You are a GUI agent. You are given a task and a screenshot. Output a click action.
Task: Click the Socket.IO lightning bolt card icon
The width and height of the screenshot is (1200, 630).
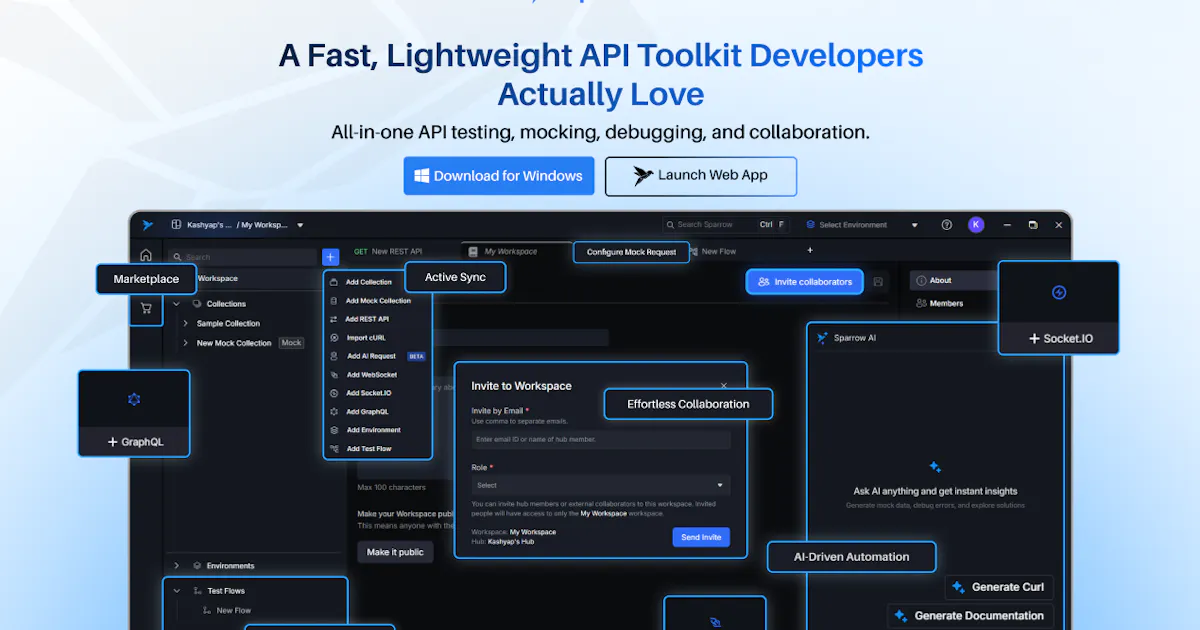[1059, 293]
